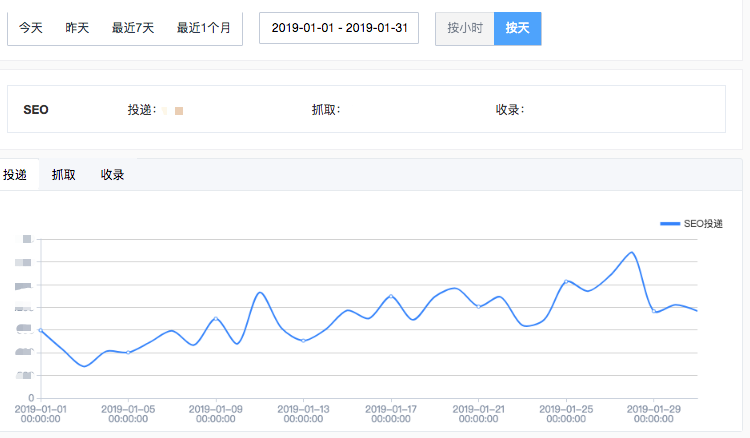Choose the 昨天 date filter
750x438 pixels.
pos(77,28)
